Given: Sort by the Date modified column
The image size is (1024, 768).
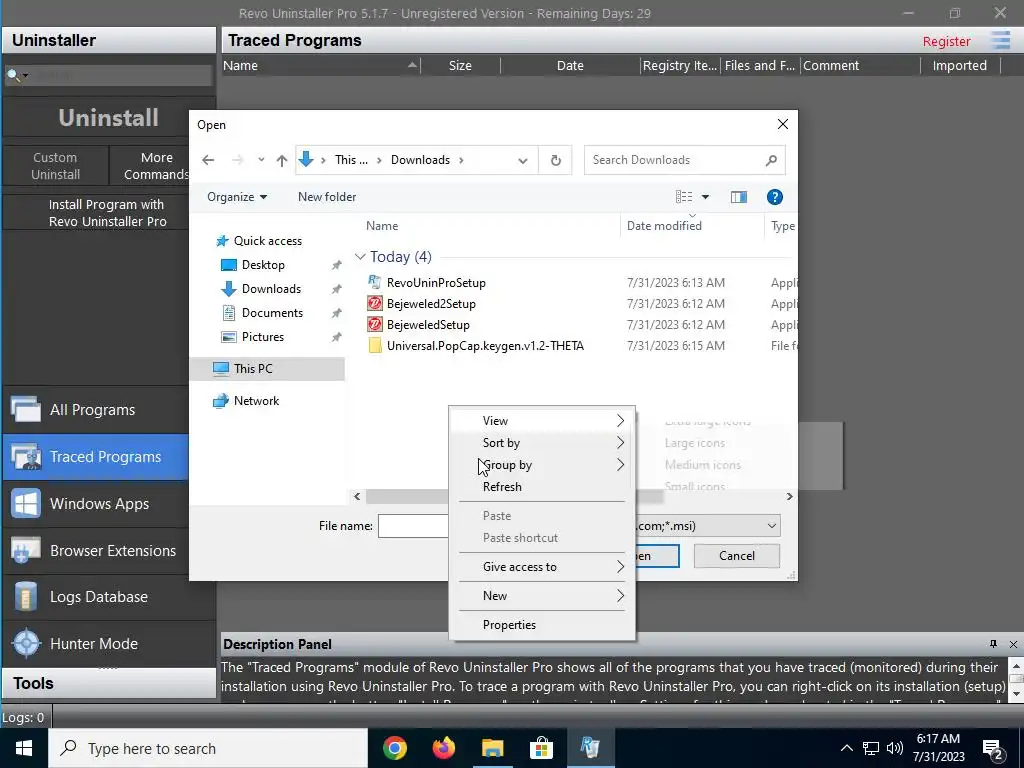Looking at the screenshot, I should 664,226.
